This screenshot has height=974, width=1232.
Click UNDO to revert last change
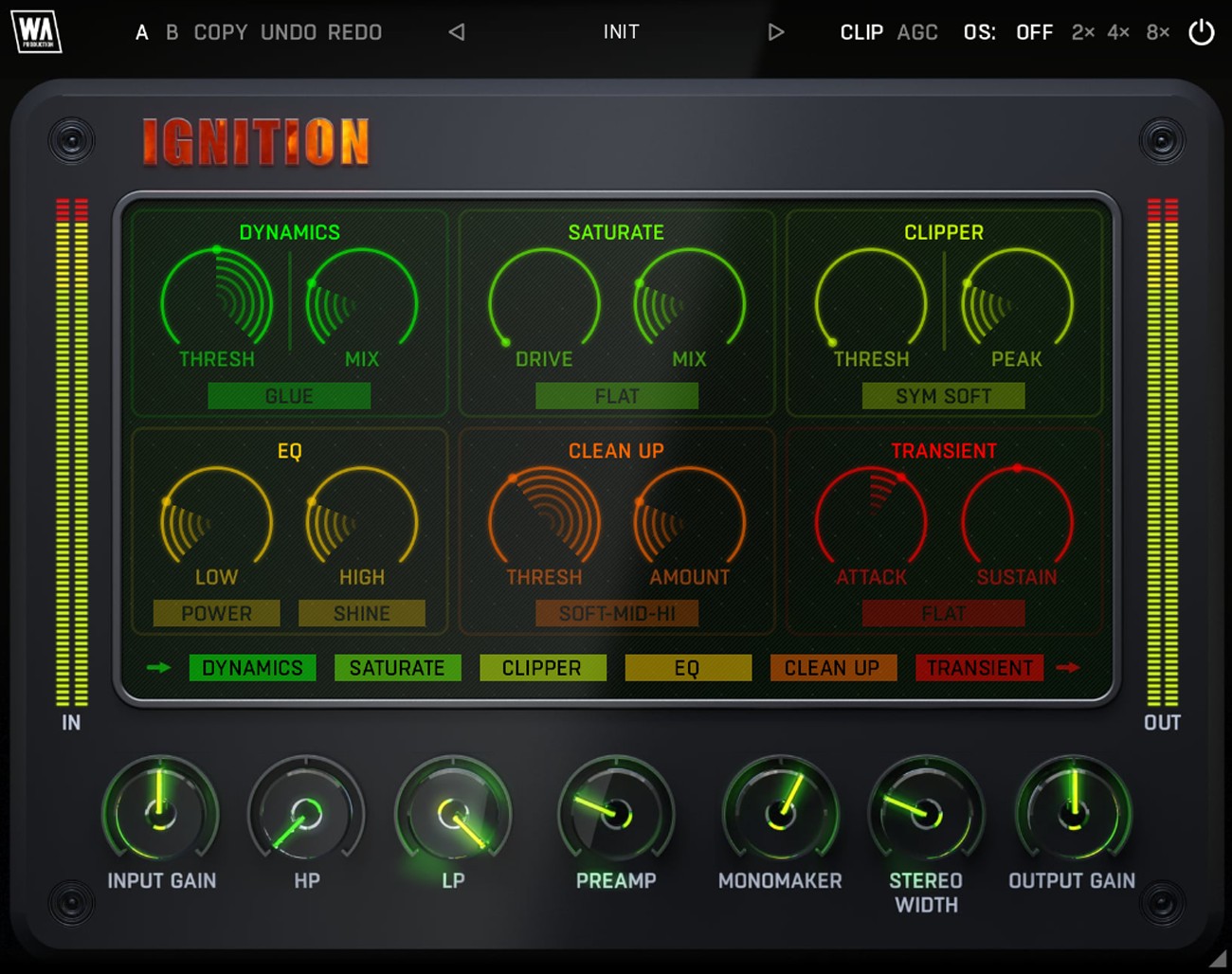(x=288, y=31)
